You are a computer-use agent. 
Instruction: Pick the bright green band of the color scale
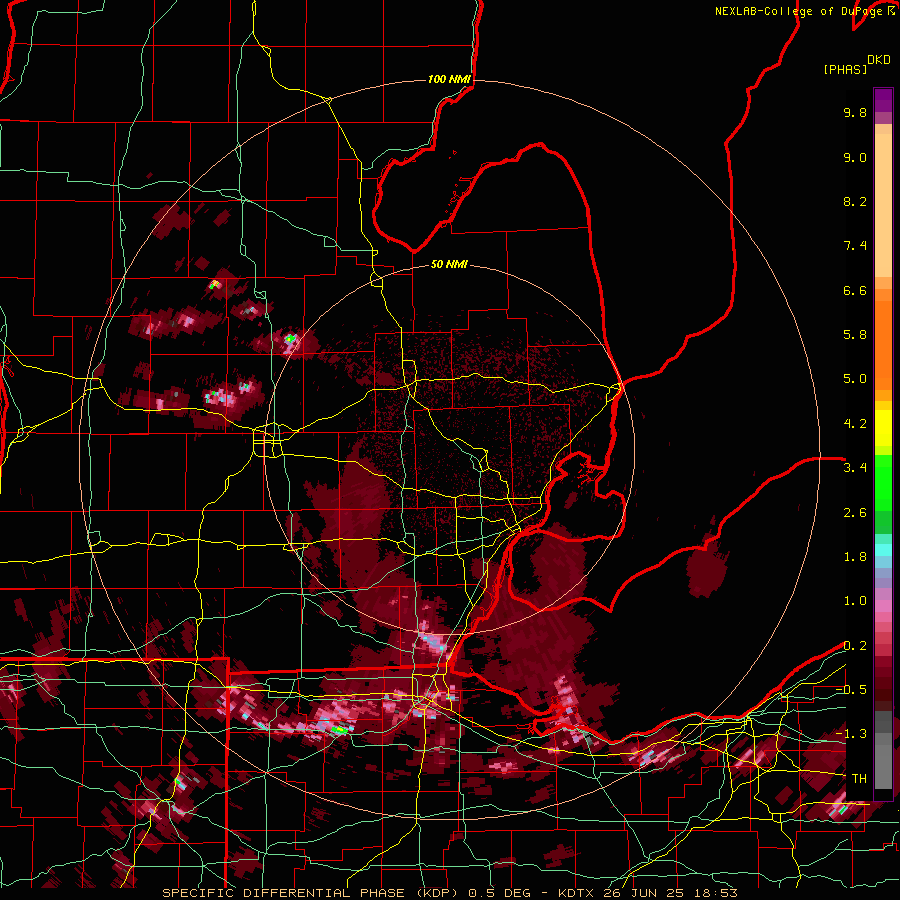[x=883, y=482]
